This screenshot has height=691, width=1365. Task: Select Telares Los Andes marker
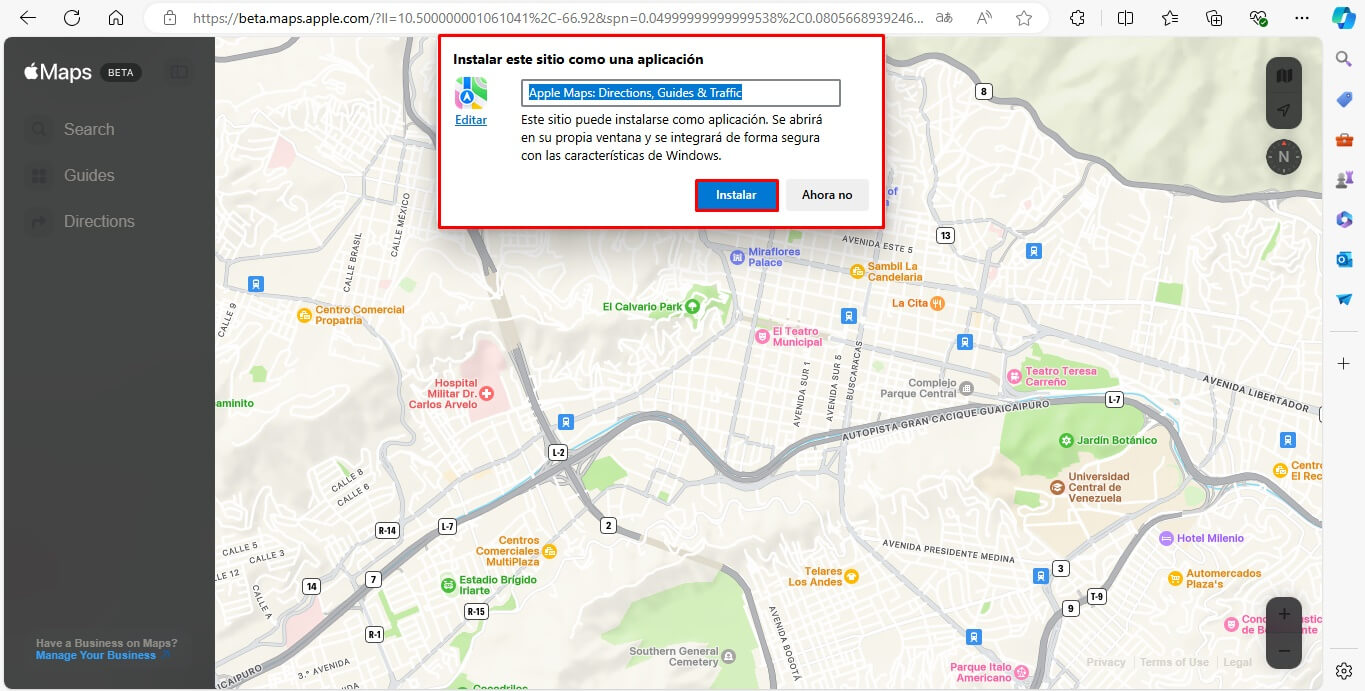851,576
